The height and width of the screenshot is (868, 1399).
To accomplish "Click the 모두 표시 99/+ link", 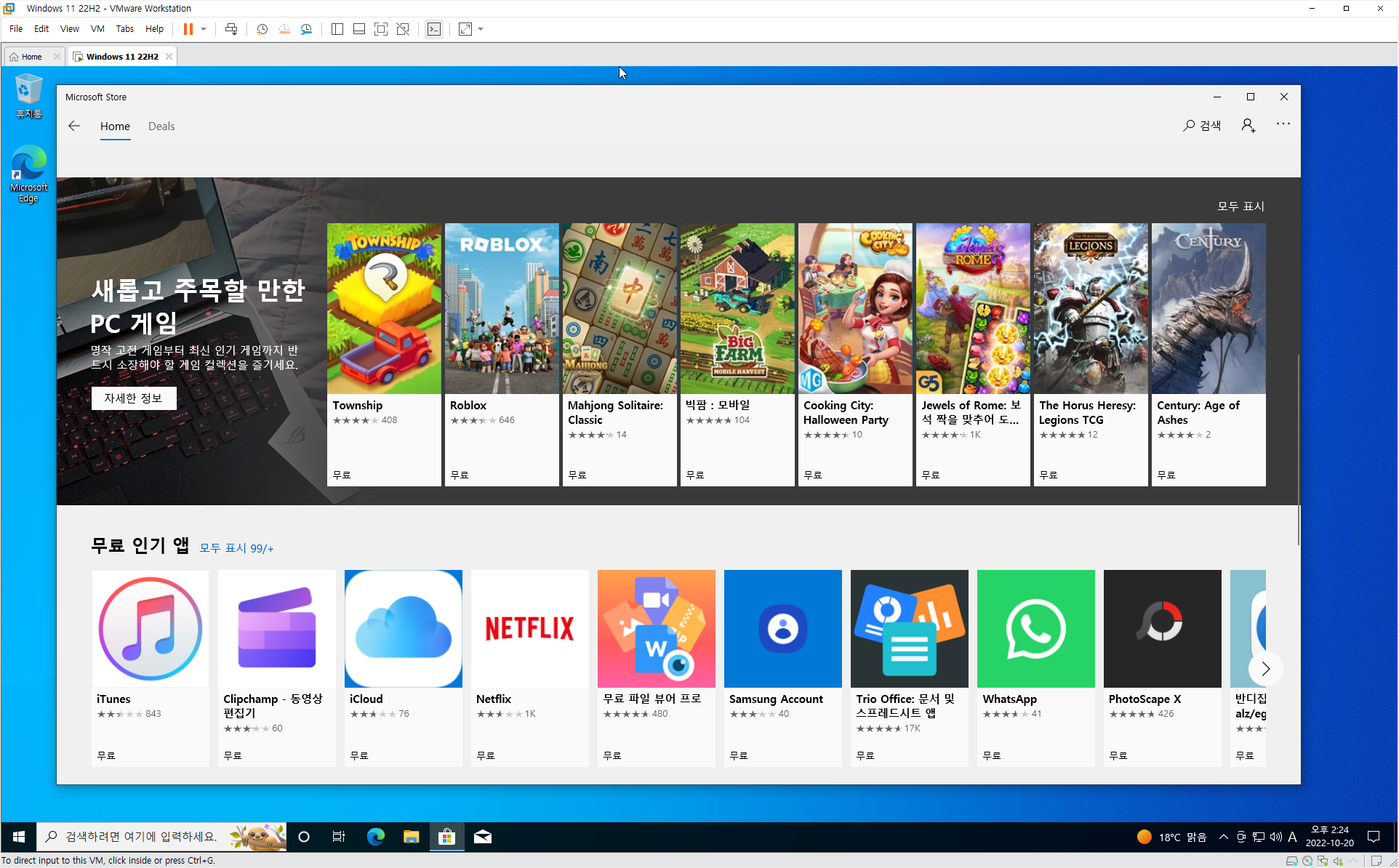I will pos(236,548).
